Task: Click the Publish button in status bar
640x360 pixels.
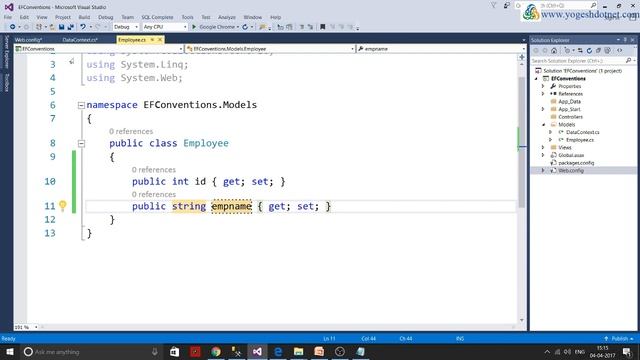Action: point(619,339)
